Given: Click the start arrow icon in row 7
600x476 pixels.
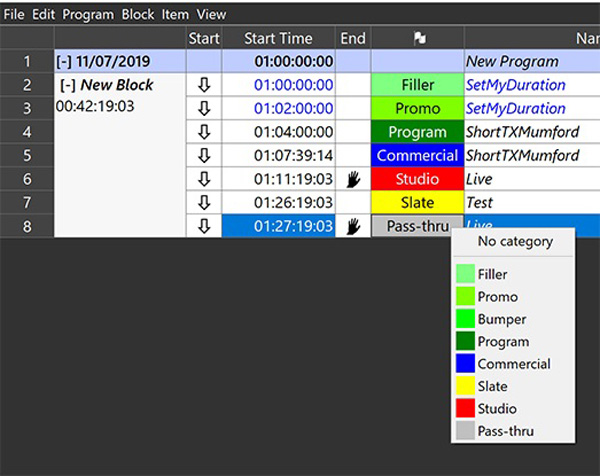Looking at the screenshot, I should 204,203.
